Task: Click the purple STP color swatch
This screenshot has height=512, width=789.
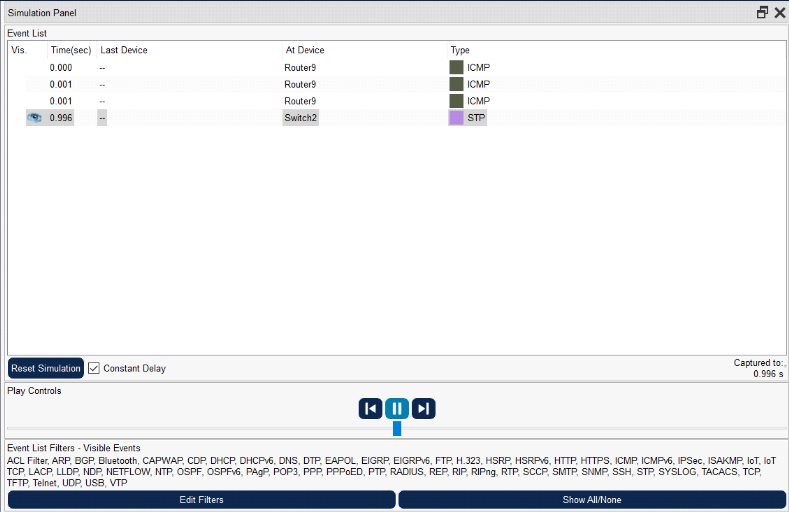Action: (x=456, y=118)
